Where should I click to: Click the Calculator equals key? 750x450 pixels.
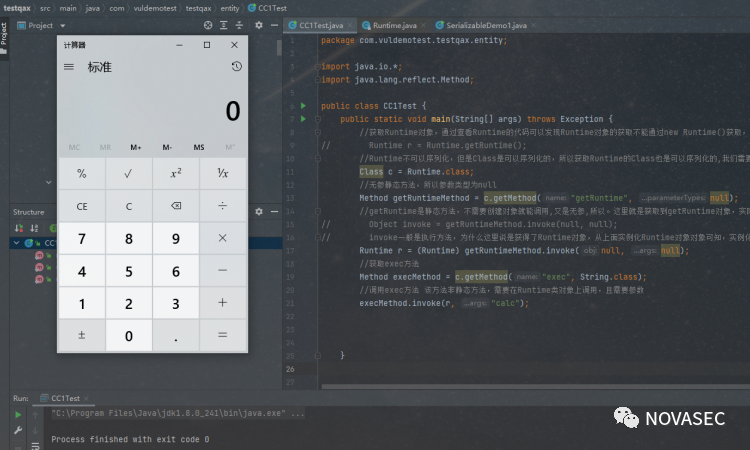[x=222, y=335]
